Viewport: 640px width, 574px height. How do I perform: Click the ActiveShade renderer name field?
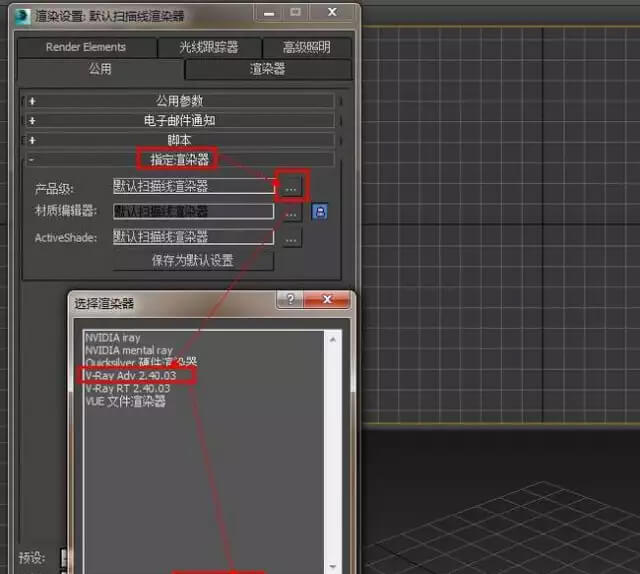tap(193, 237)
